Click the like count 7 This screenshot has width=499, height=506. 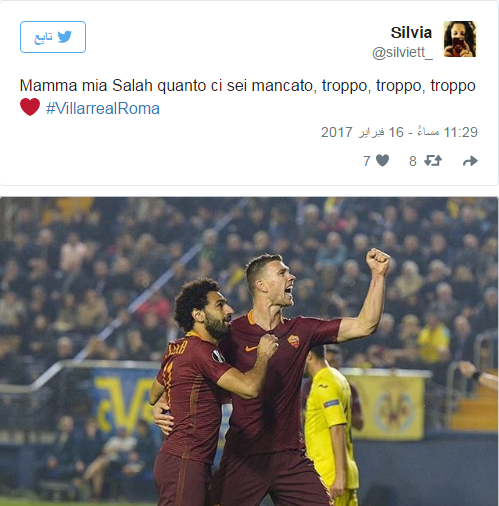tap(367, 161)
